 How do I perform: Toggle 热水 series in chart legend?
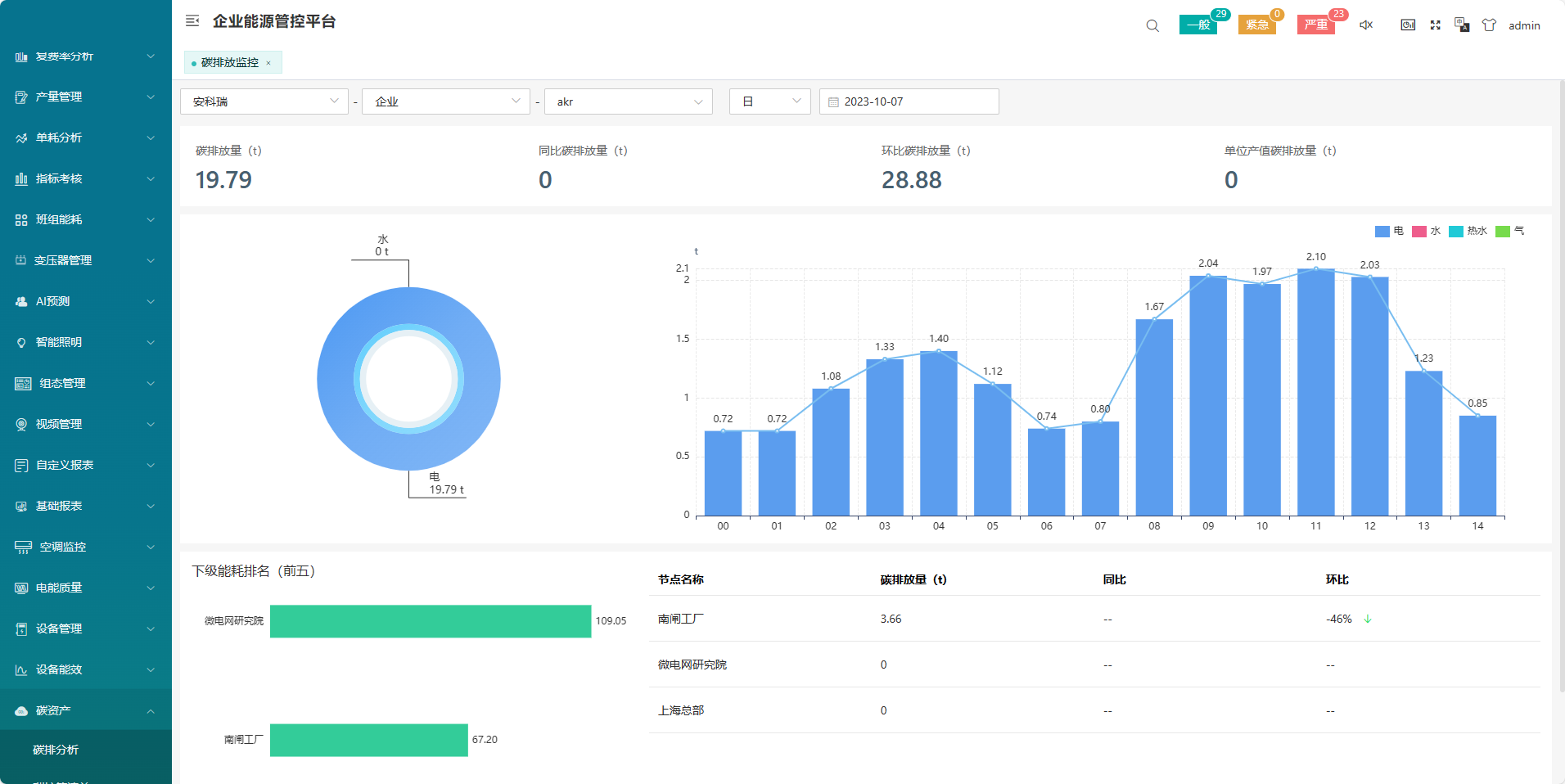coord(1468,232)
